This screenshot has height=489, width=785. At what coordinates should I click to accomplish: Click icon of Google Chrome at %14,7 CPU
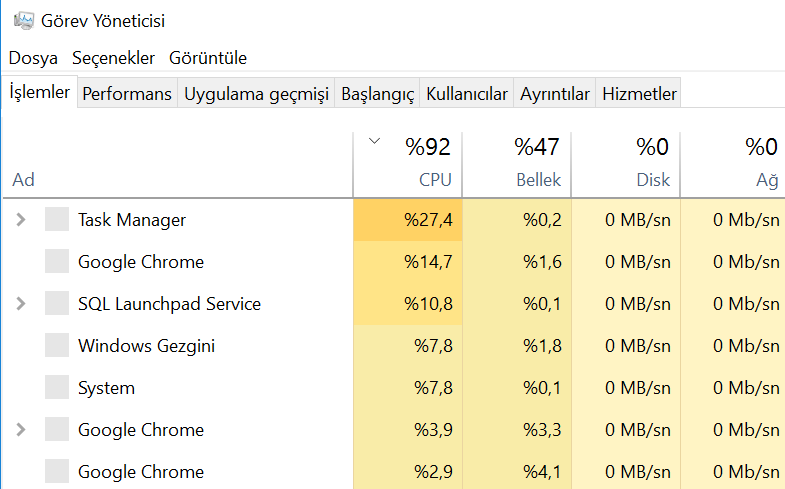pyautogui.click(x=57, y=262)
